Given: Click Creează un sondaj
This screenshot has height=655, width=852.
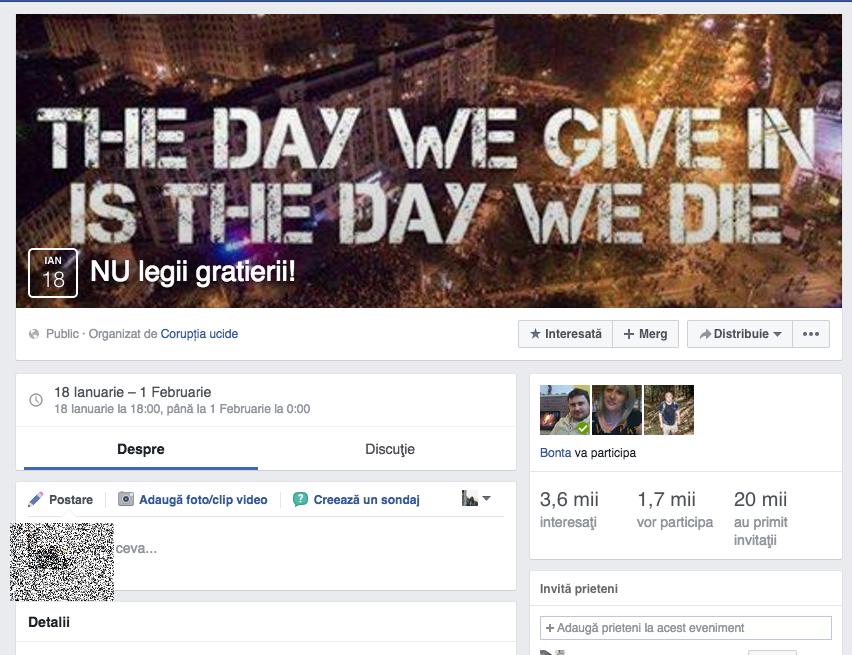Looking at the screenshot, I should tap(366, 500).
